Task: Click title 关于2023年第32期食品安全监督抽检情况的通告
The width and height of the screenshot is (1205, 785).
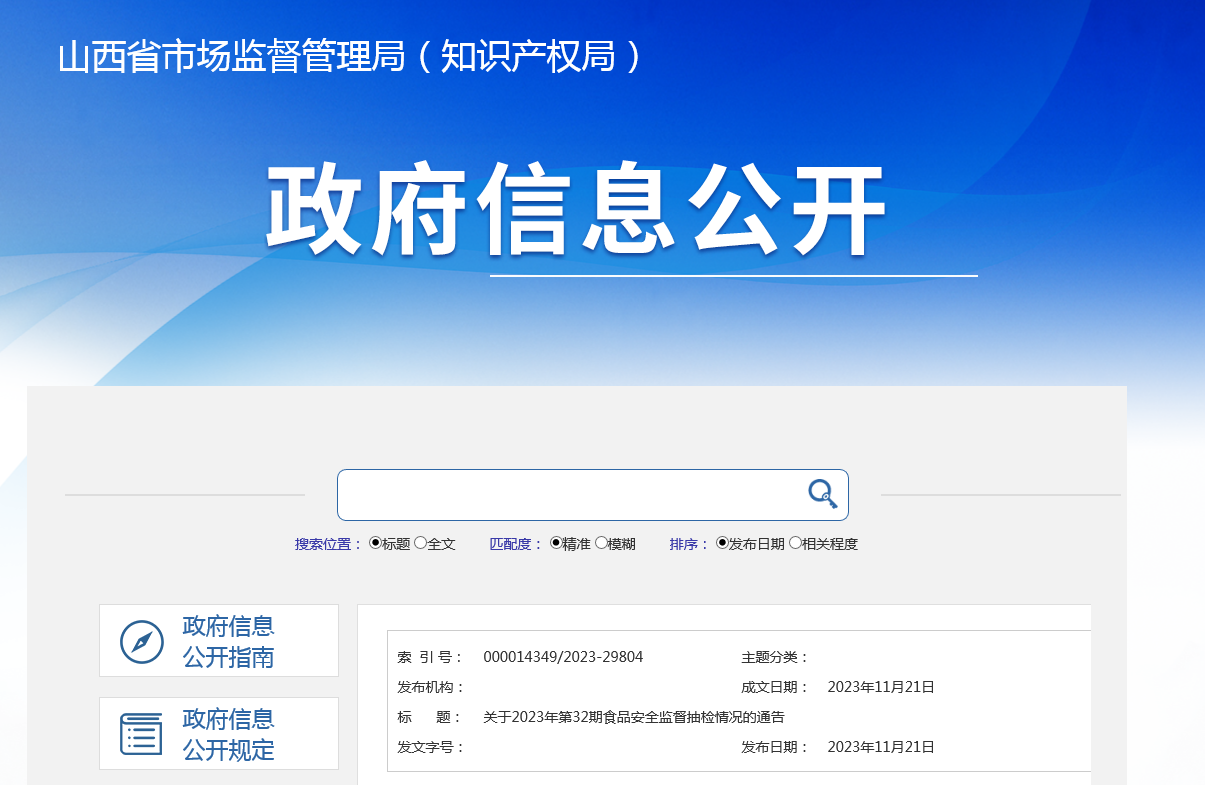Action: (x=634, y=717)
